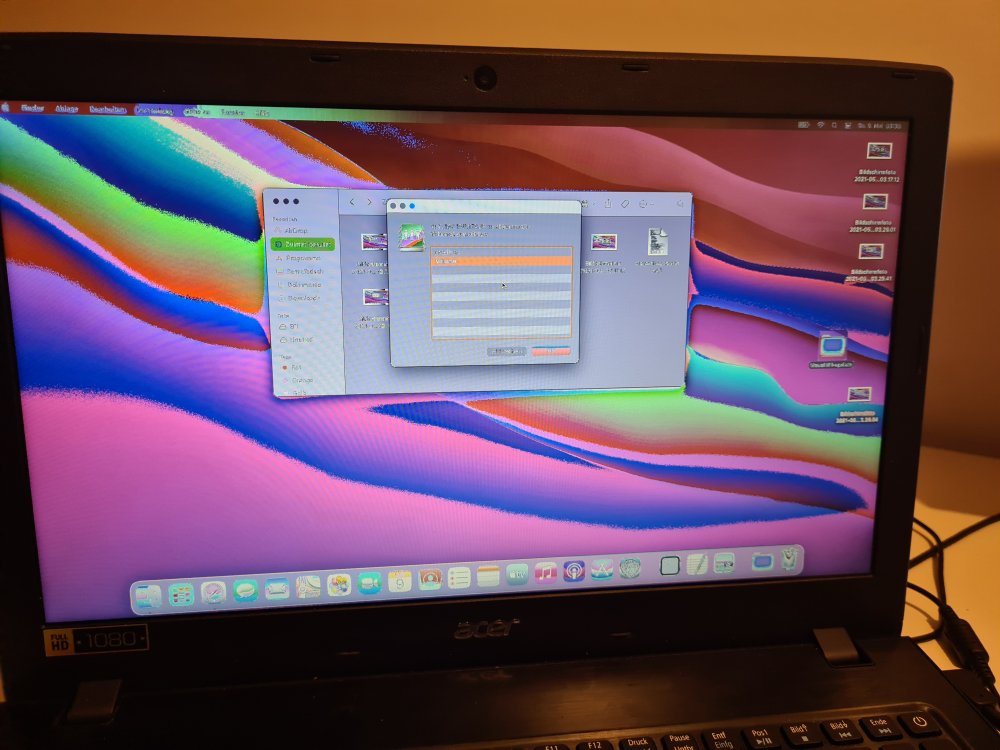Select Schreibtisch in Finder sidebar
Viewport: 1000px width, 750px height.
[x=300, y=271]
